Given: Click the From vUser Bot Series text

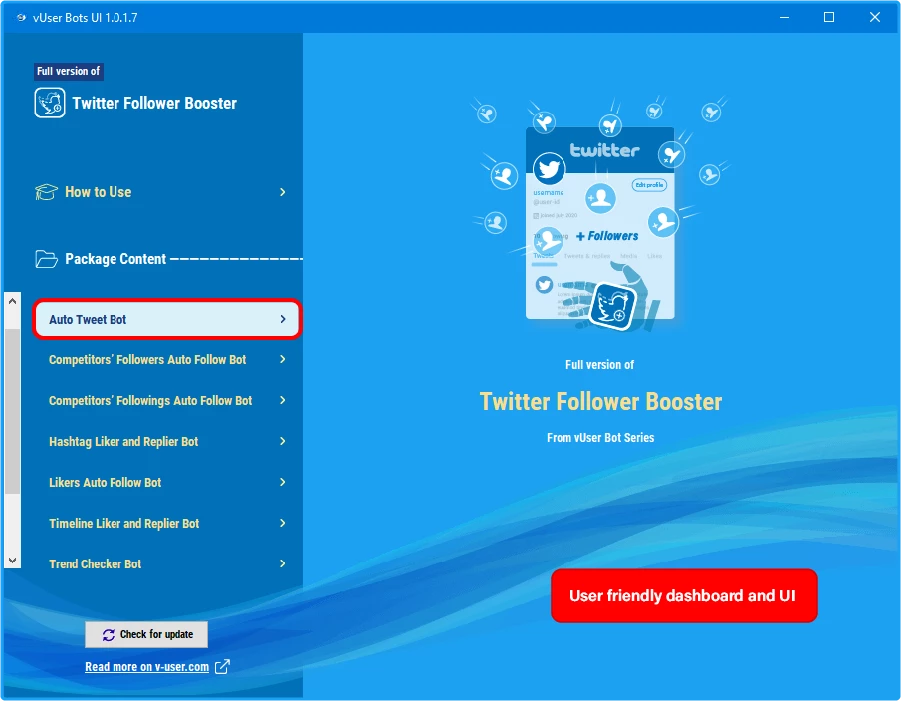Looking at the screenshot, I should (x=600, y=438).
